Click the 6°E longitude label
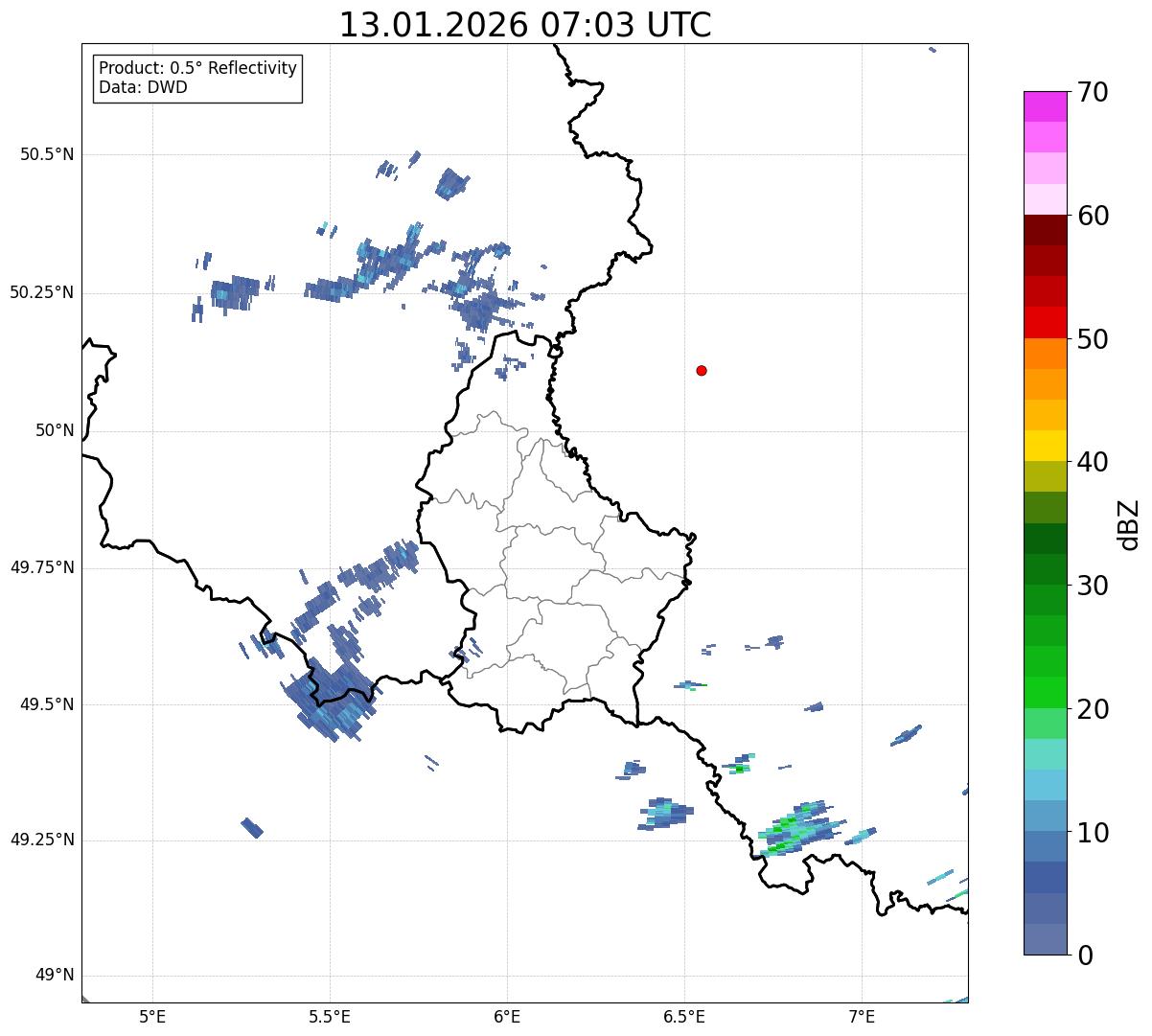This screenshot has width=1152, height=1036. pyautogui.click(x=507, y=1016)
